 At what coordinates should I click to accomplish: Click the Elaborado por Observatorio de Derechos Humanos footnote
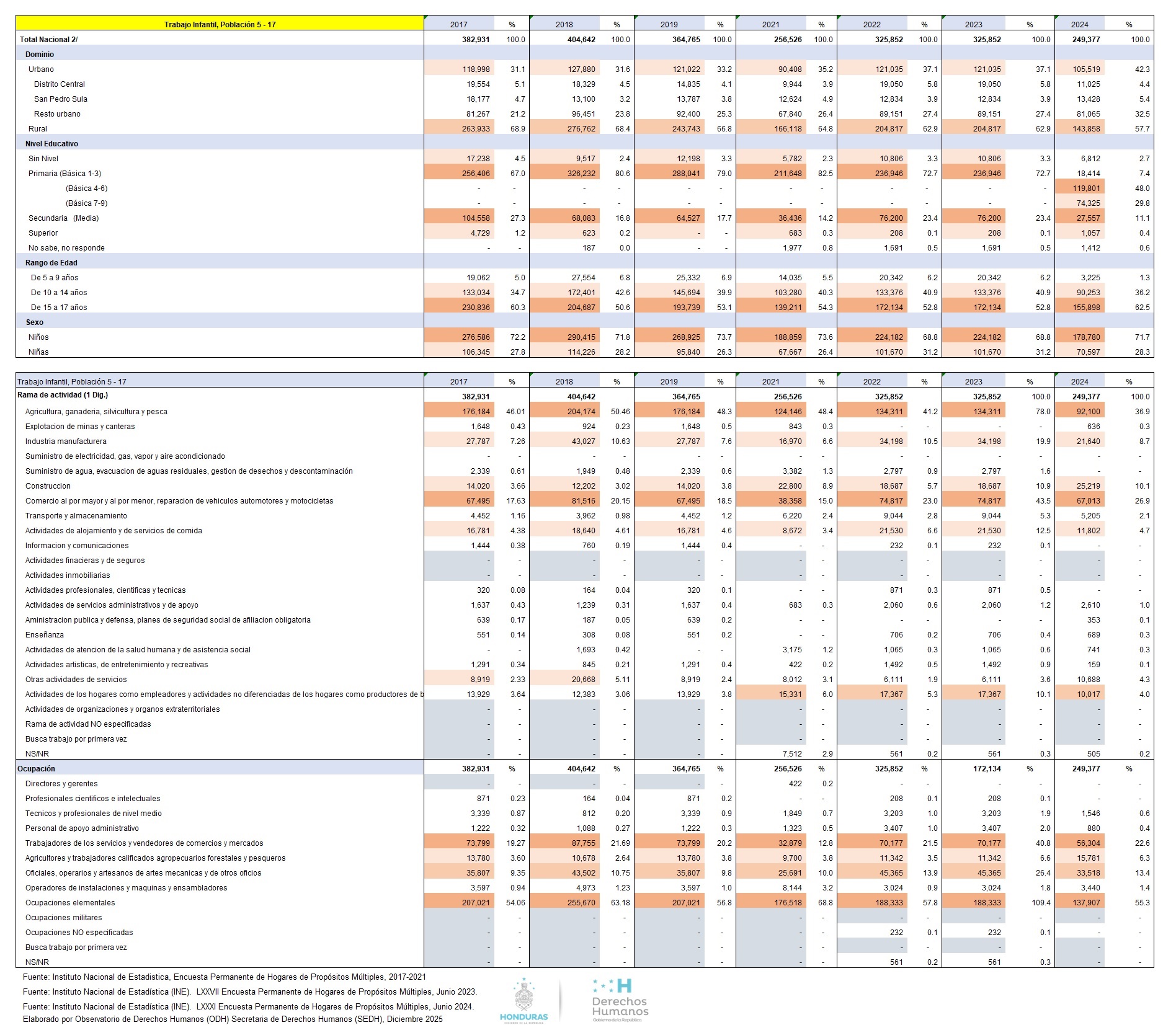click(x=233, y=1019)
